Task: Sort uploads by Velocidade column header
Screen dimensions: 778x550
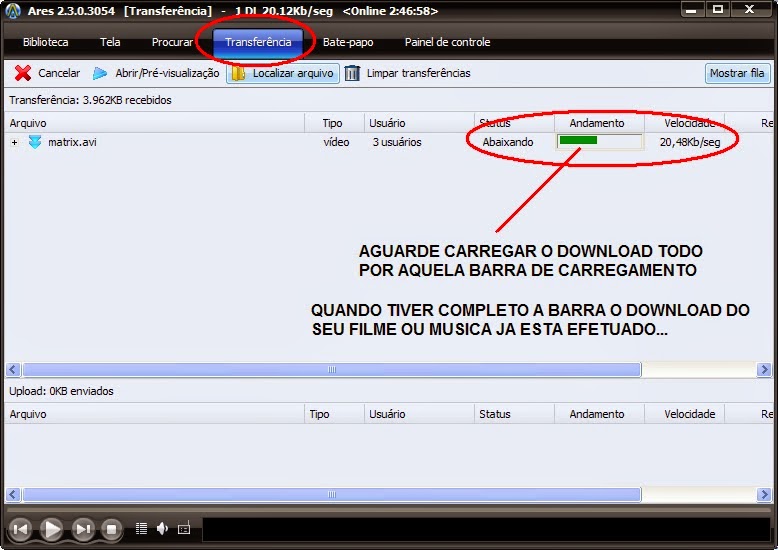Action: 684,414
